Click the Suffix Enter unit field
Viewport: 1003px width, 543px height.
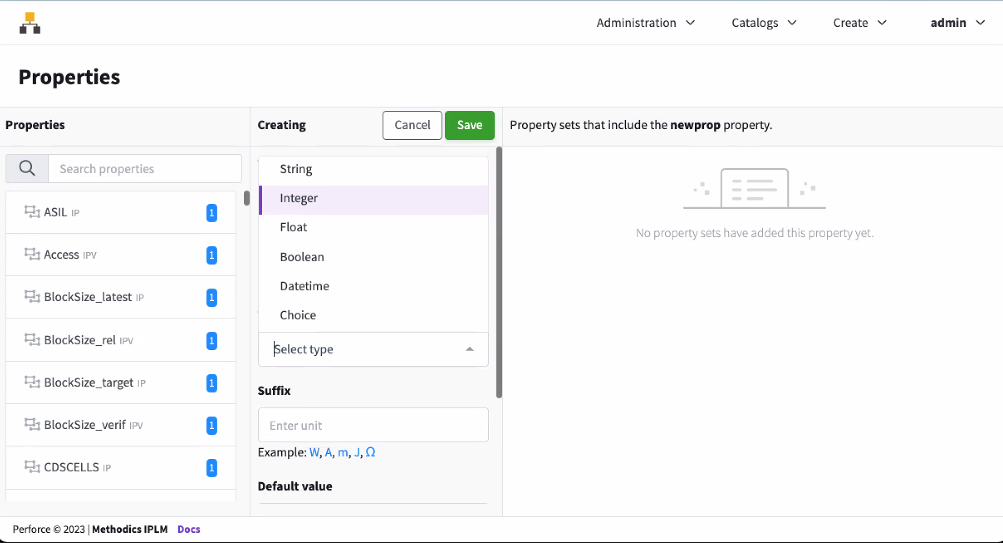(x=373, y=425)
